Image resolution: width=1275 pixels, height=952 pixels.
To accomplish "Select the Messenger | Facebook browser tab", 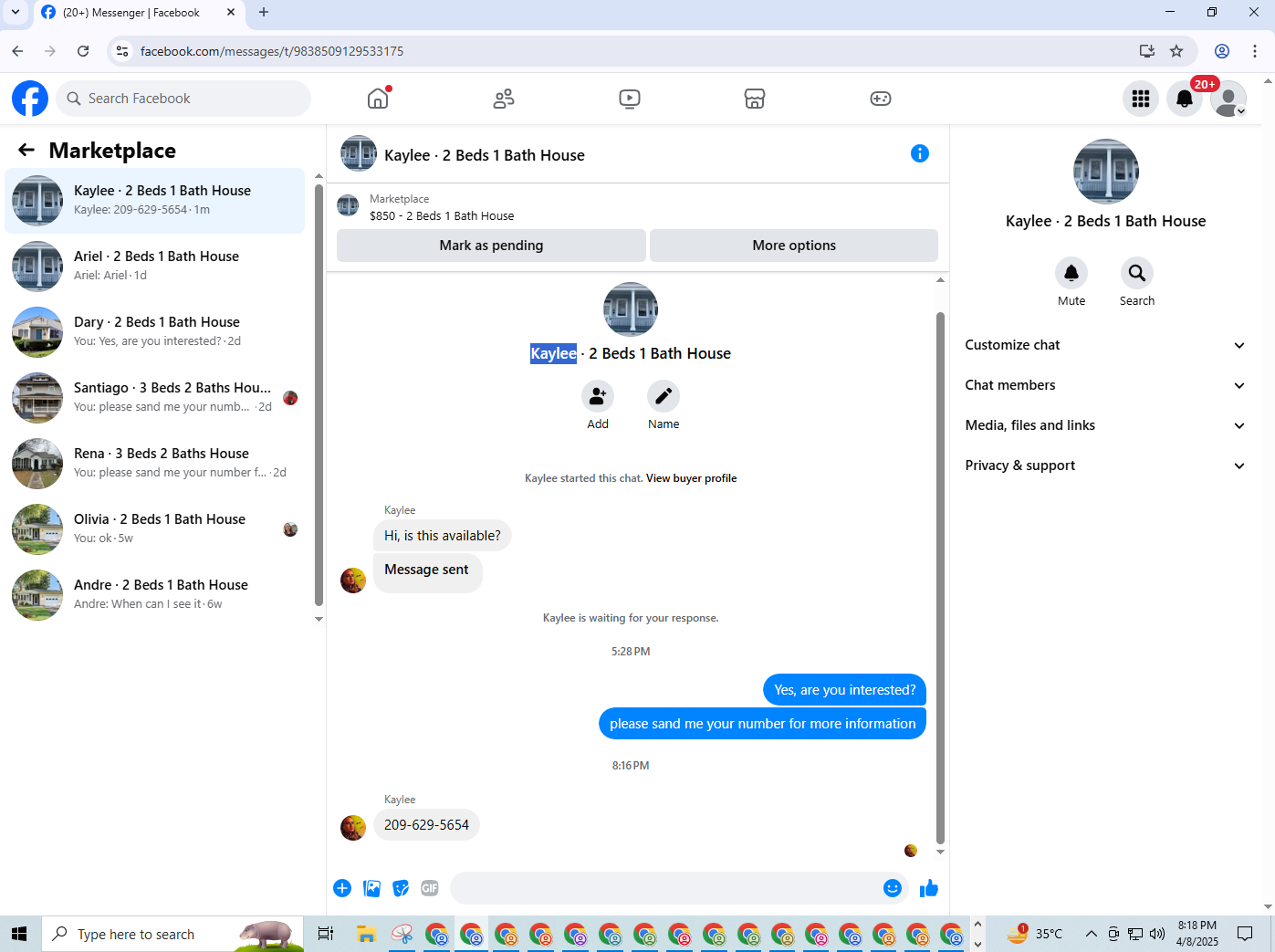I will [x=139, y=13].
